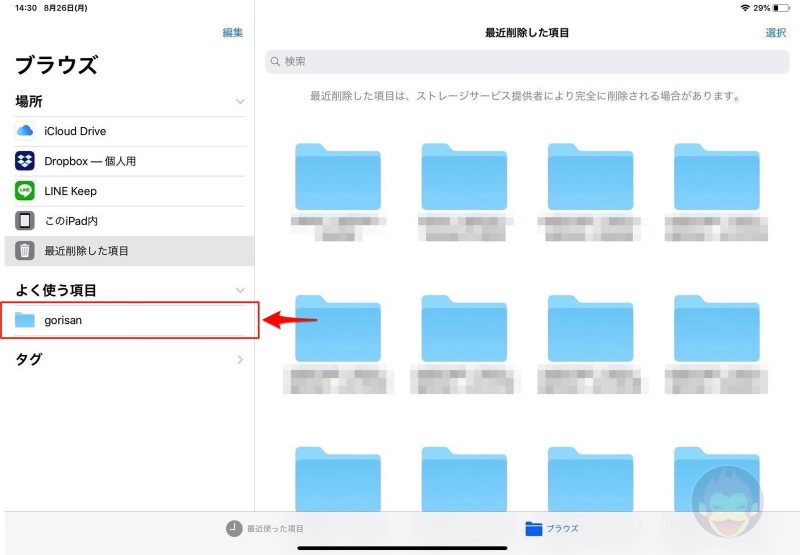Collapse the 場所 section chevron

[240, 102]
